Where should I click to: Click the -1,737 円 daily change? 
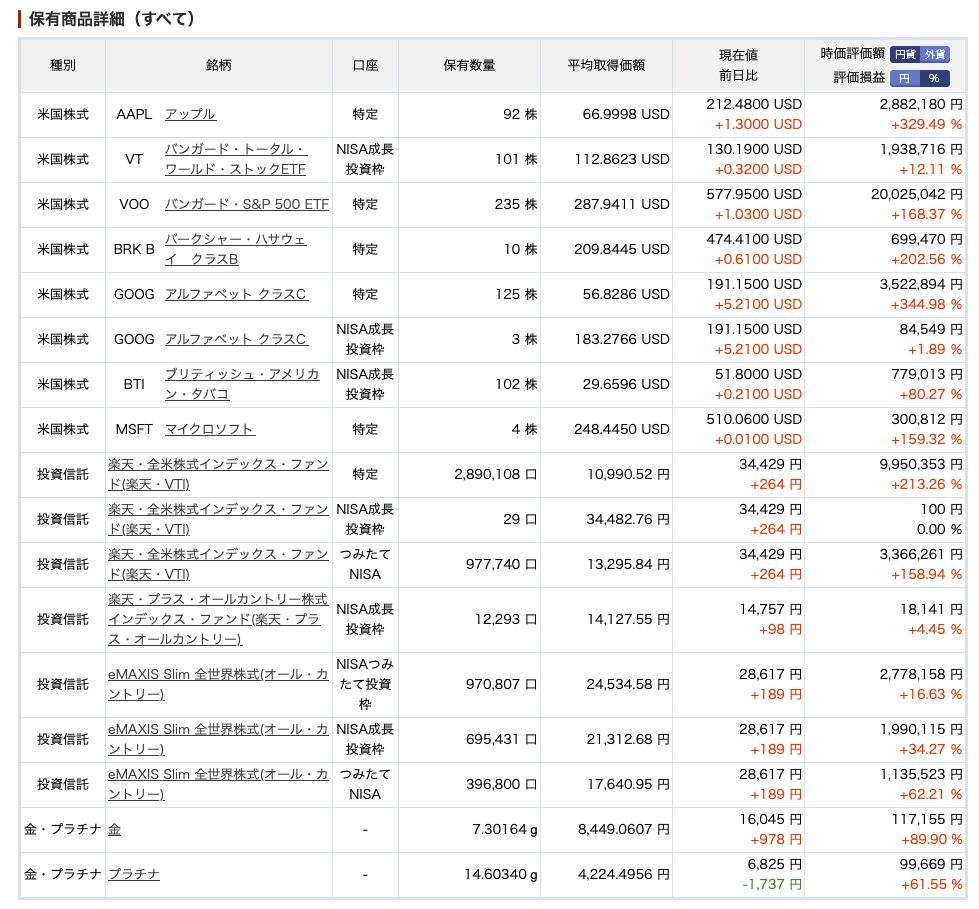click(x=772, y=884)
